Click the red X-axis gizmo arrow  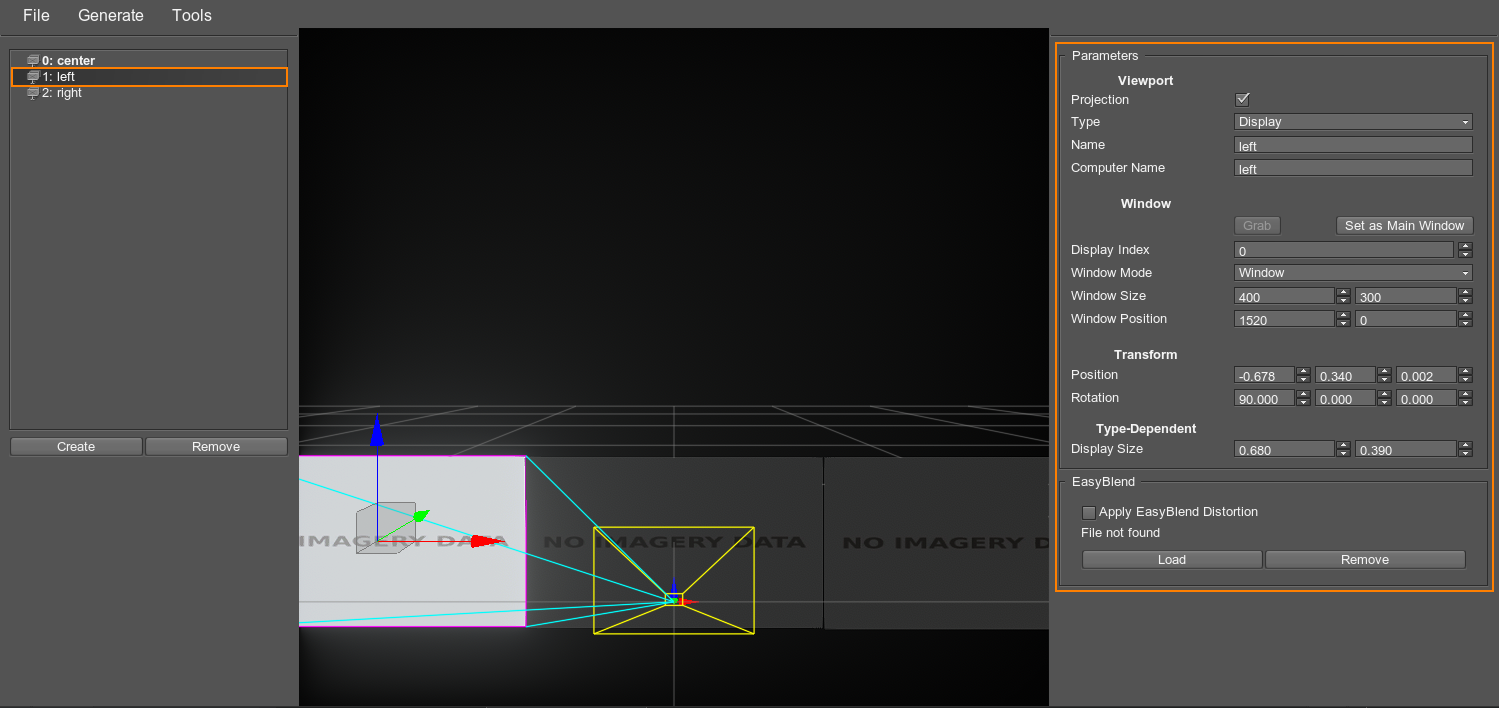pyautogui.click(x=486, y=541)
